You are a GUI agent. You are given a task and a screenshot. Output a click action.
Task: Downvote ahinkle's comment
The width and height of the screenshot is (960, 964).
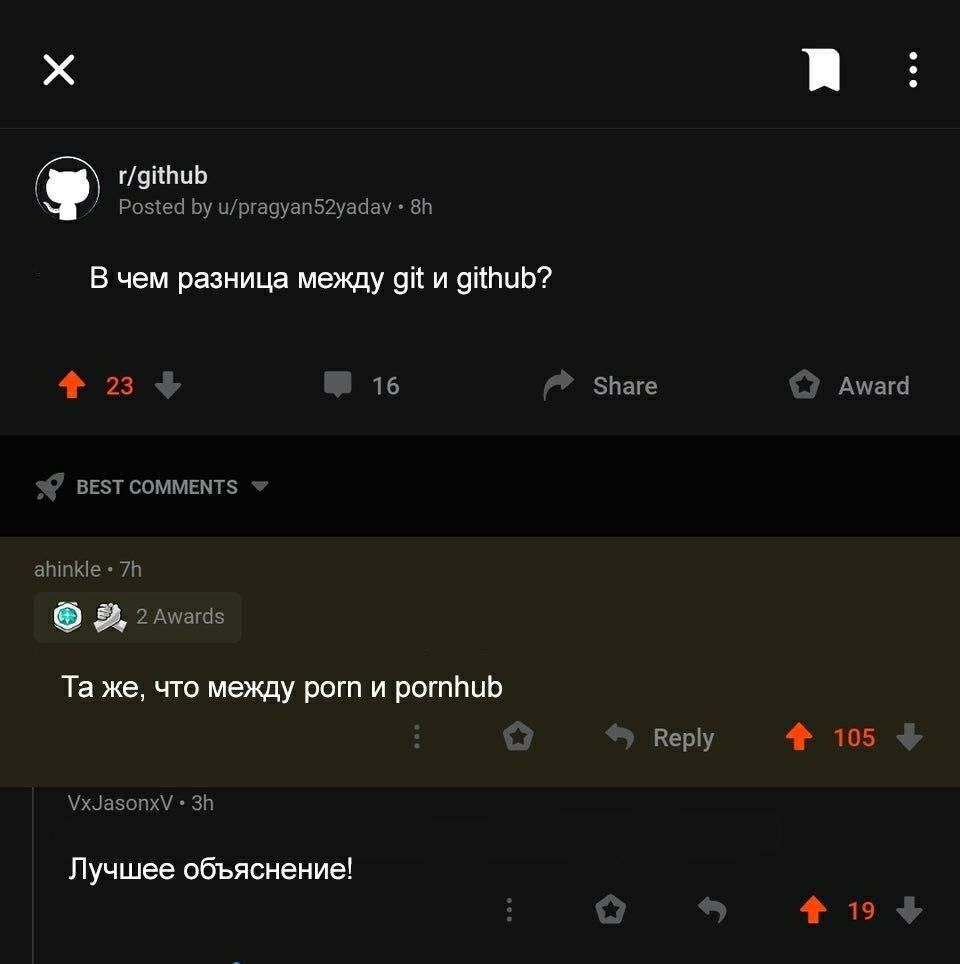click(x=909, y=737)
